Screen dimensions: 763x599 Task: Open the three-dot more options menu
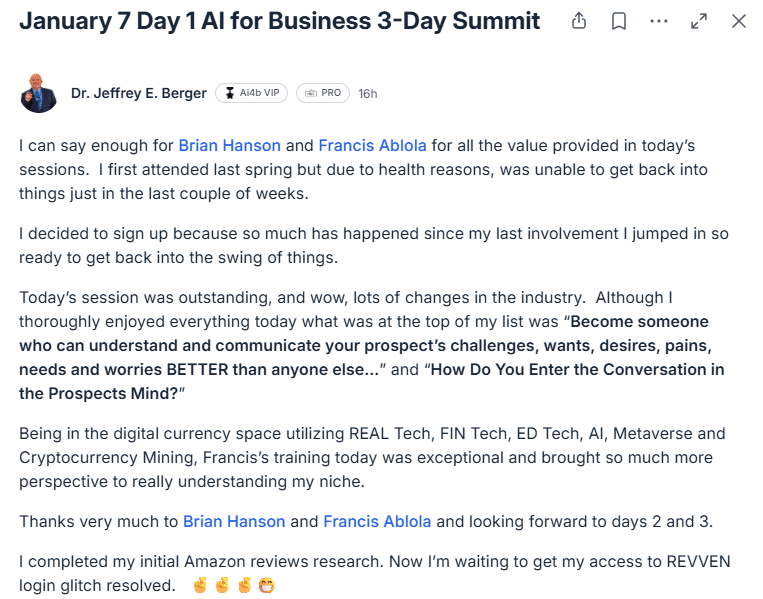point(659,21)
